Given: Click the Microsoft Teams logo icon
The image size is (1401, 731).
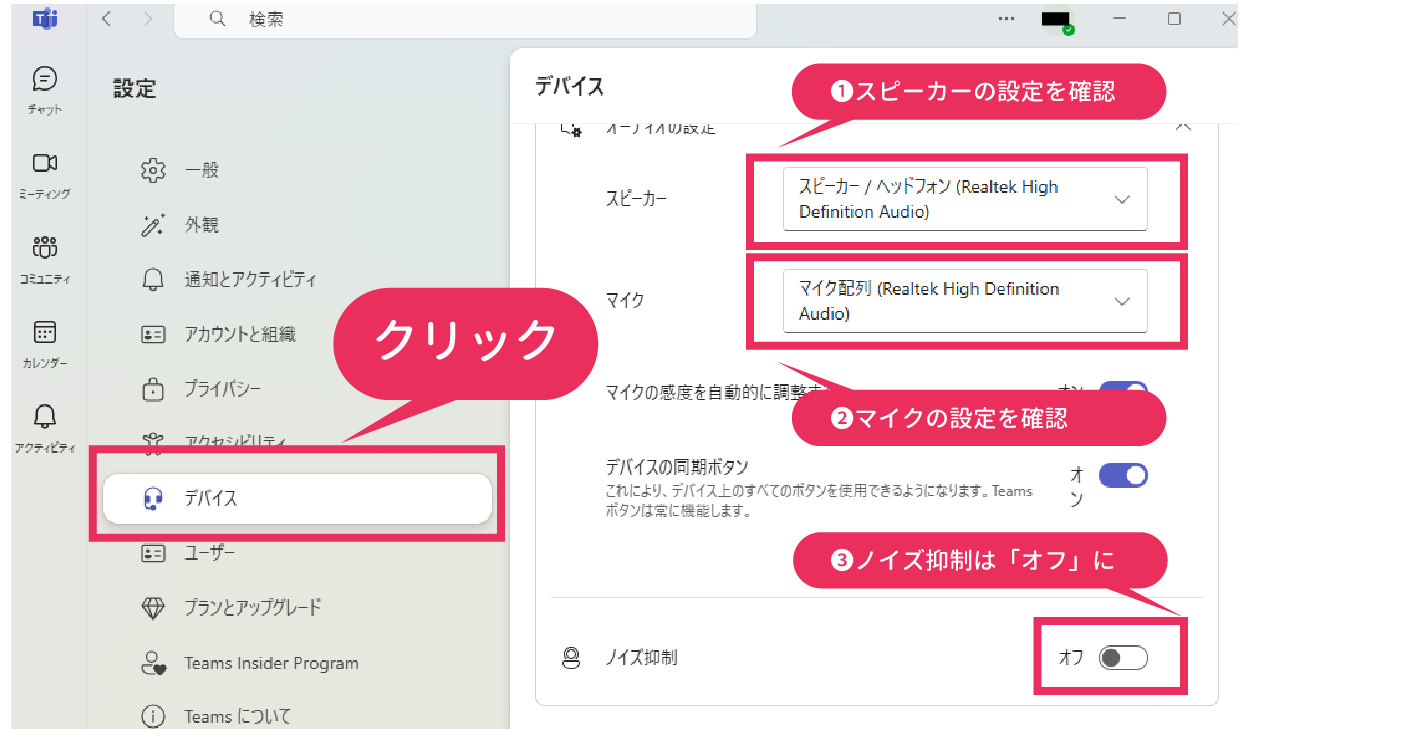Looking at the screenshot, I should (44, 19).
